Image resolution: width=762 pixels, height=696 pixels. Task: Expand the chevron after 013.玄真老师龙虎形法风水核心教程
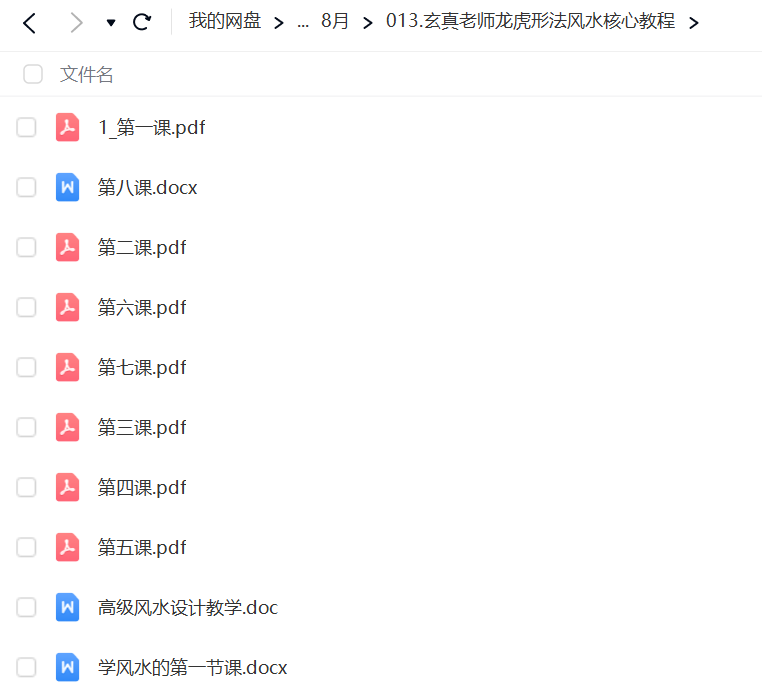click(694, 22)
